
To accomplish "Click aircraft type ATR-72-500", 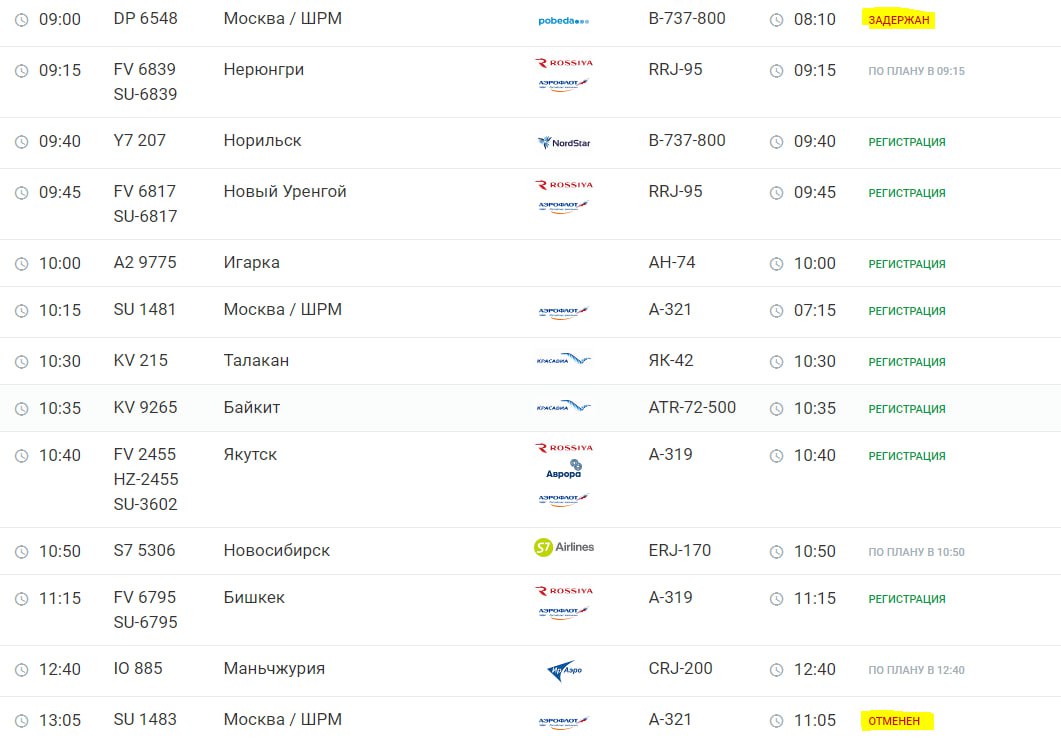I will pos(692,408).
